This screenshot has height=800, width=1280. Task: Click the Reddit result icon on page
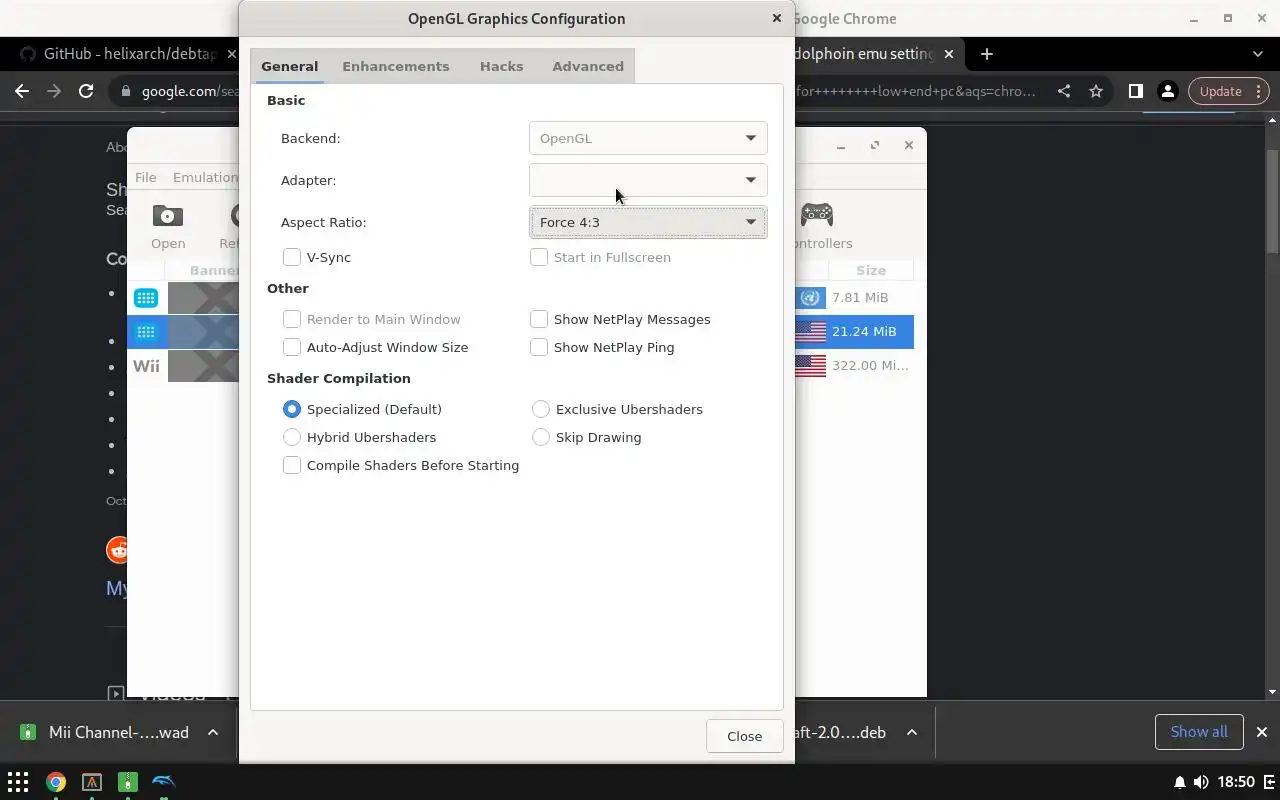pos(118,549)
